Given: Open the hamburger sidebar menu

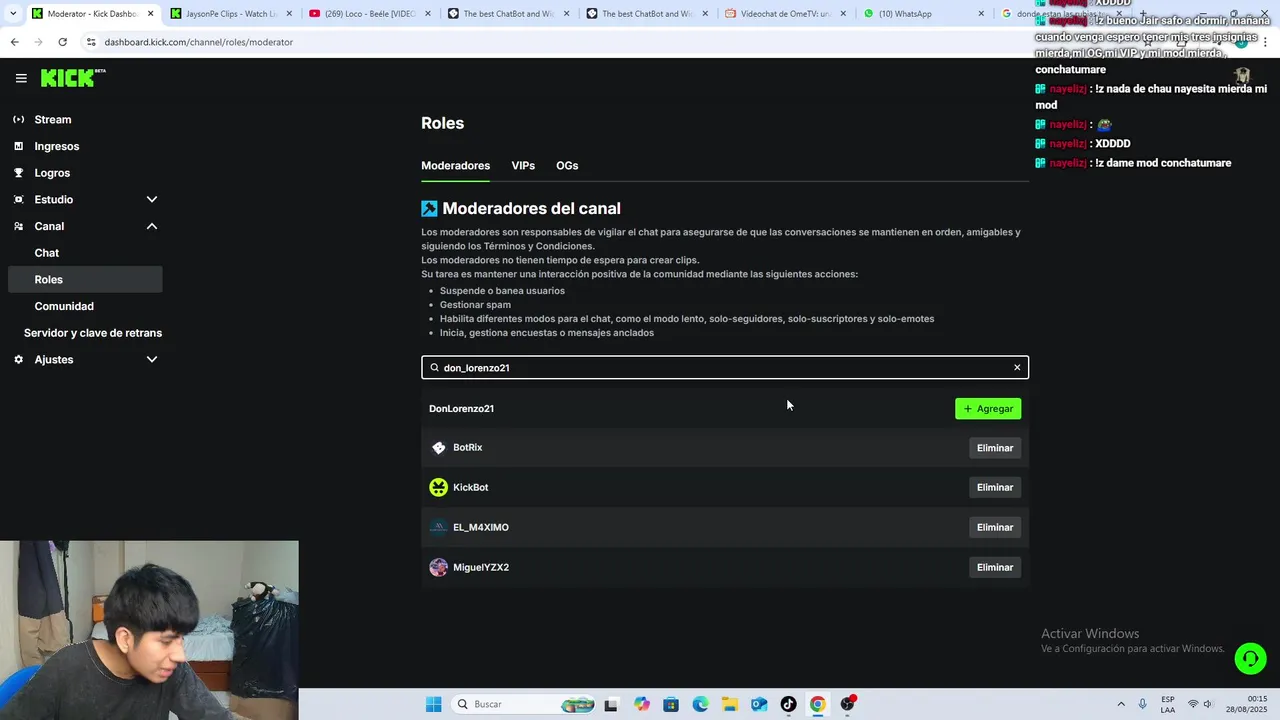Looking at the screenshot, I should tap(21, 78).
